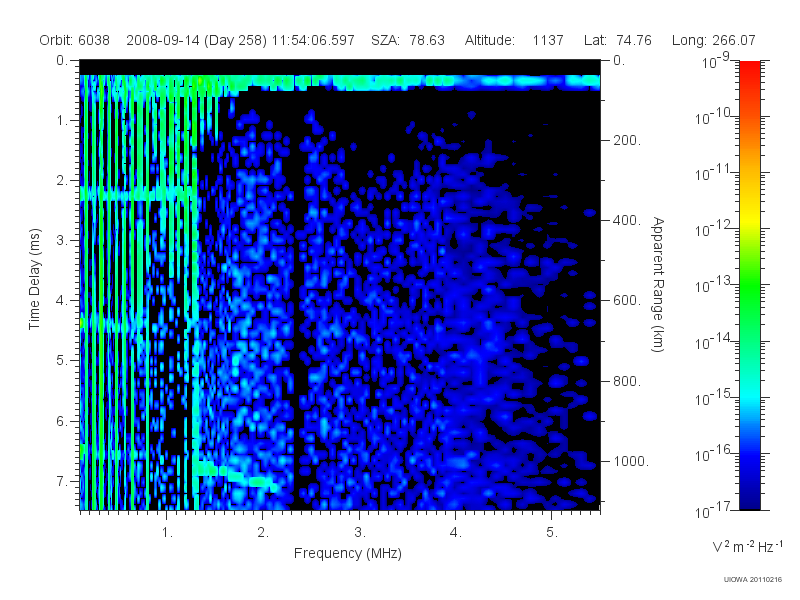This screenshot has width=800, height=600.
Task: Click the 'Time Delay (ms)' axis title
Action: pyautogui.click(x=34, y=279)
